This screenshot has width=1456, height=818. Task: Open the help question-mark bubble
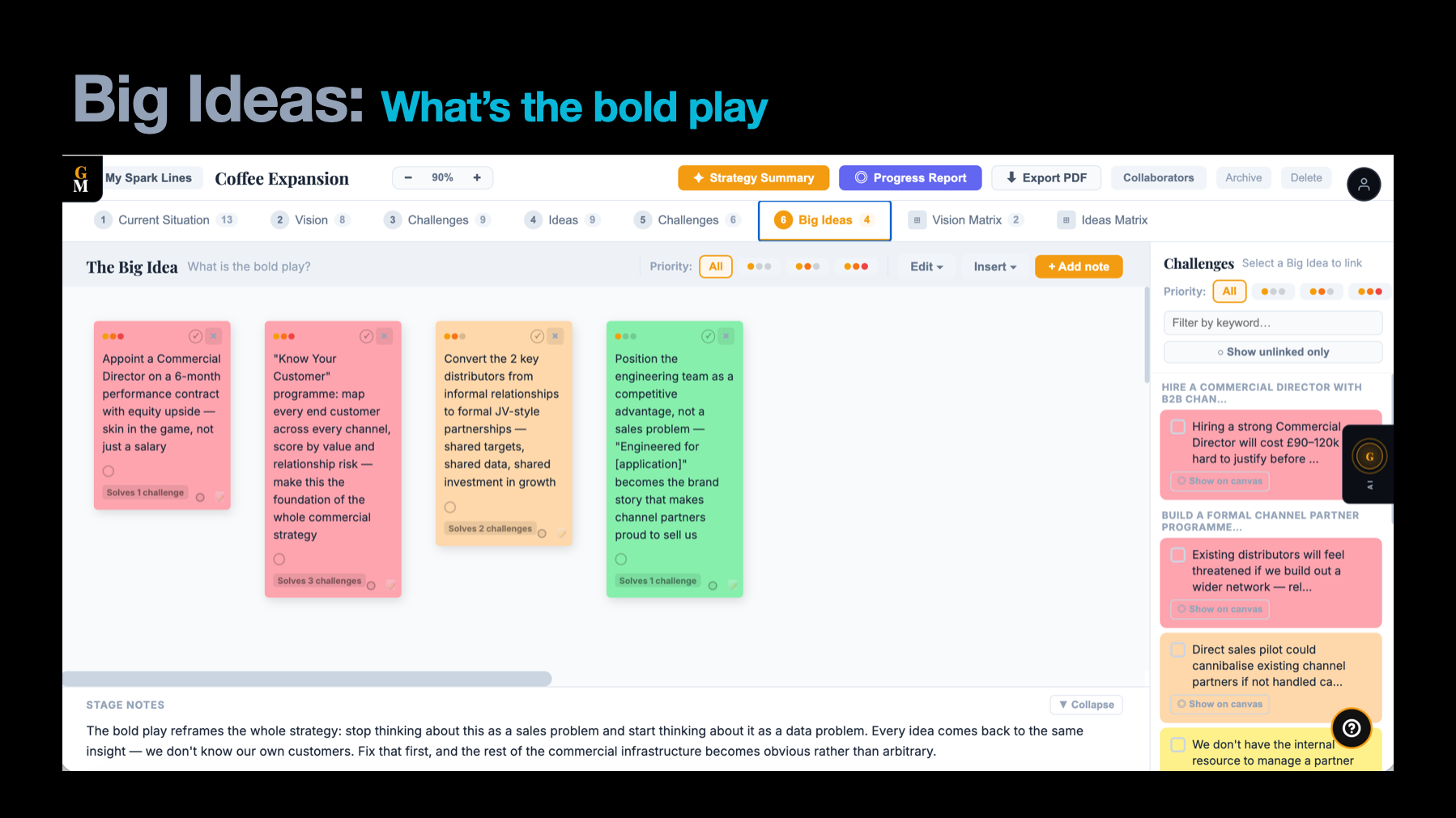coord(1352,728)
